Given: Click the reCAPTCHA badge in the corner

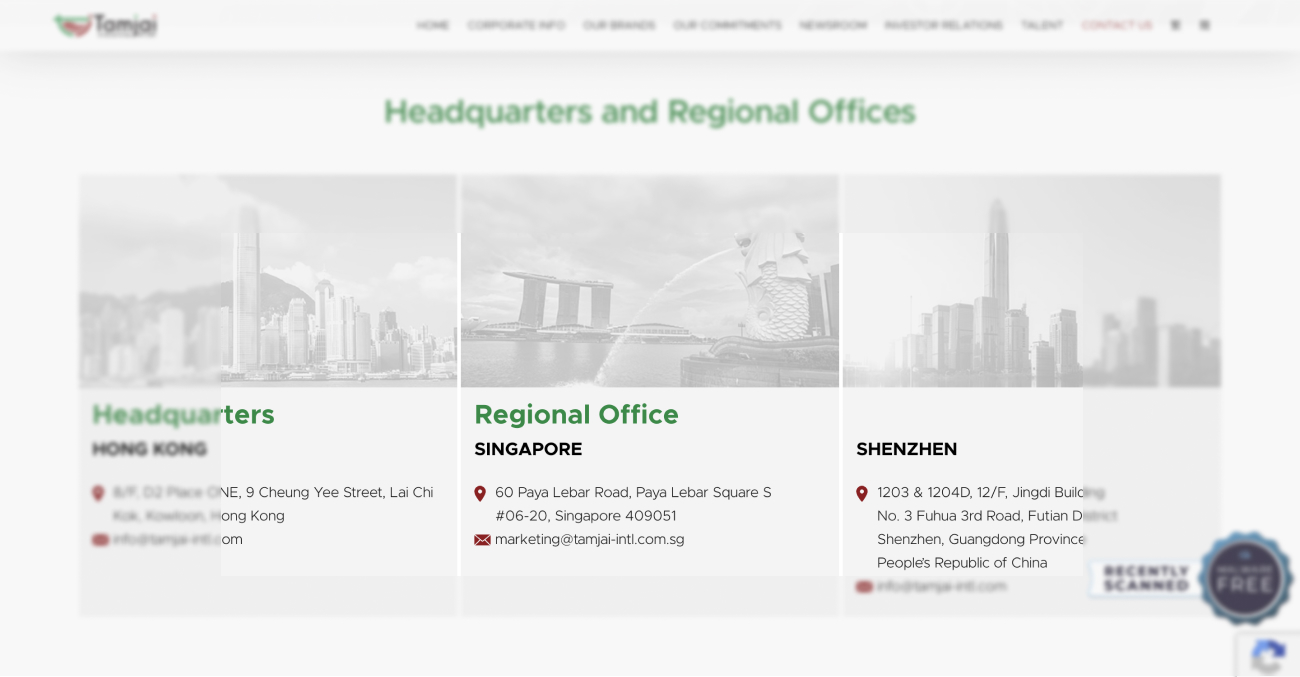Looking at the screenshot, I should point(1268,656).
